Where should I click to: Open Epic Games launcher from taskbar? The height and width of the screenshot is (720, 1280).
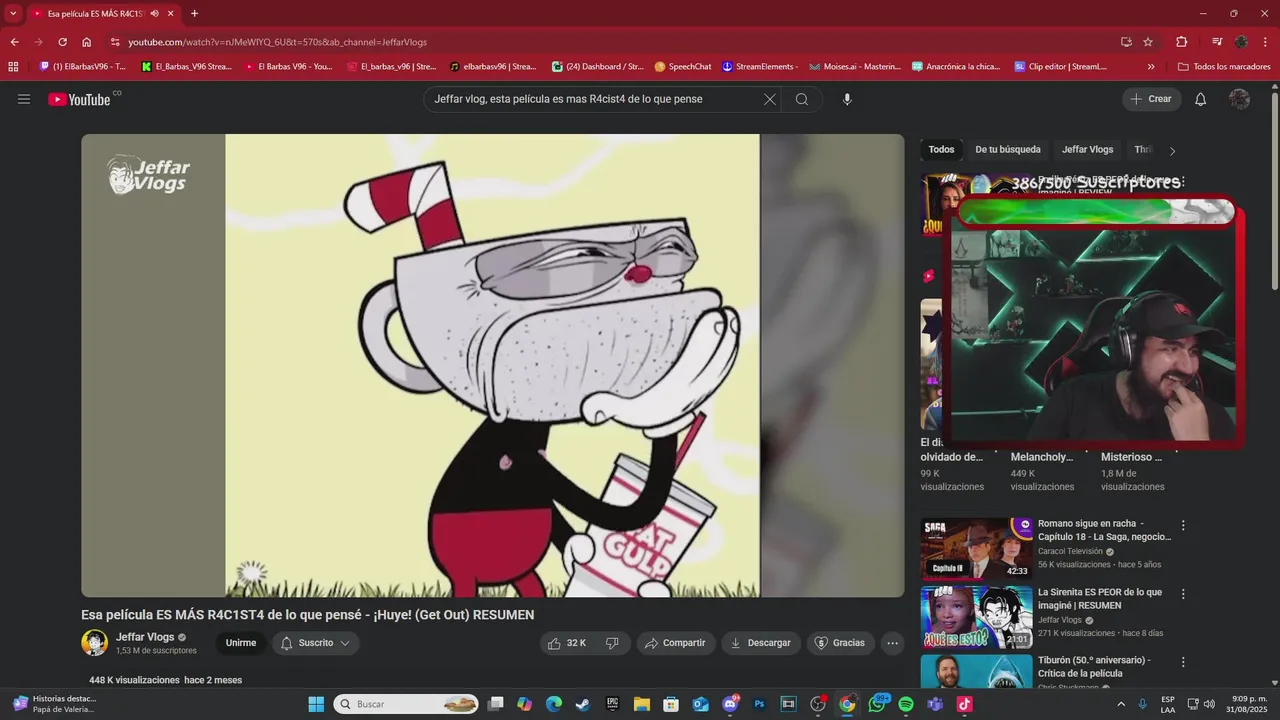click(x=612, y=704)
